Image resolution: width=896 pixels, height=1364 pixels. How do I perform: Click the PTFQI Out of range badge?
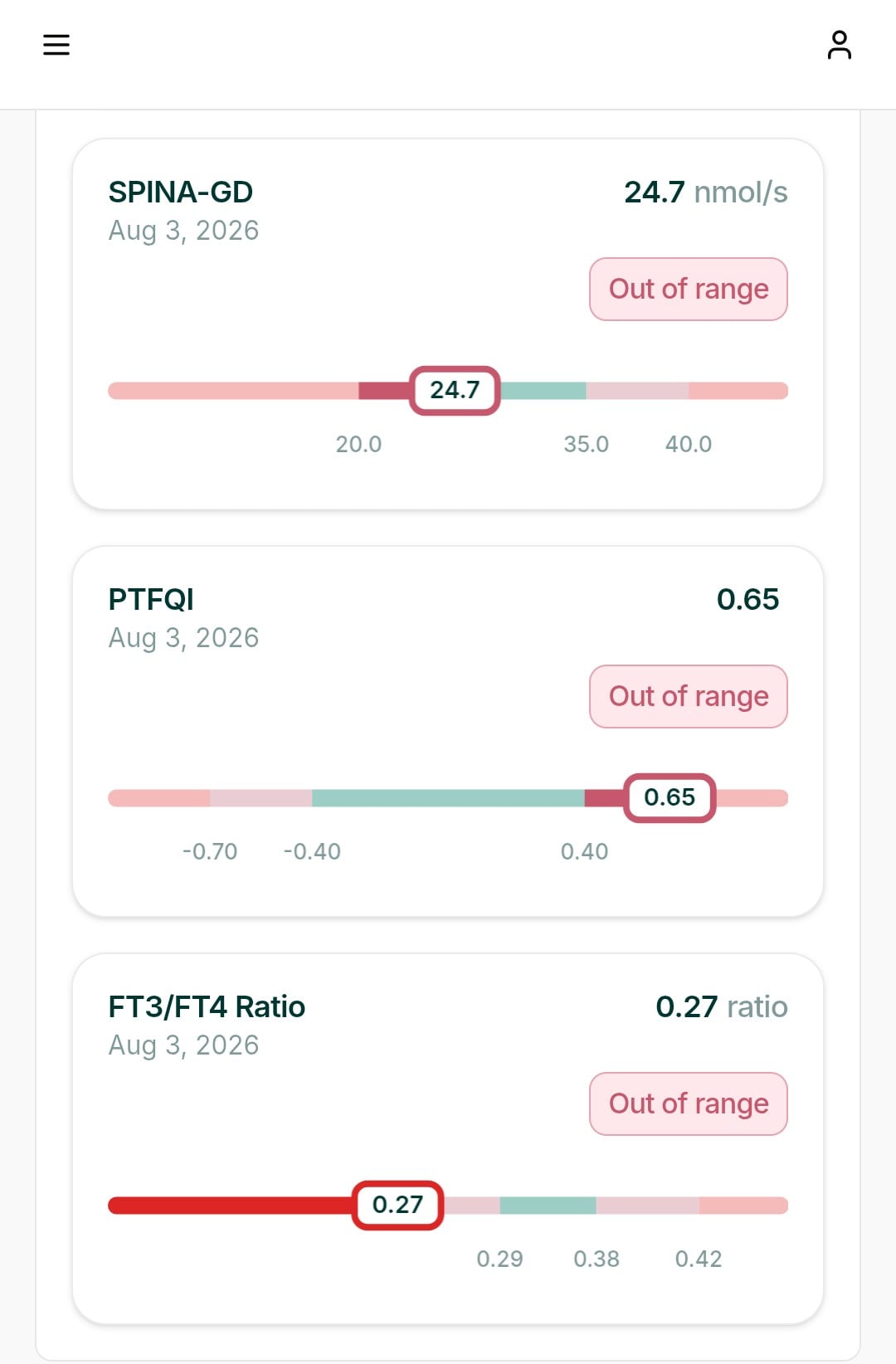689,696
